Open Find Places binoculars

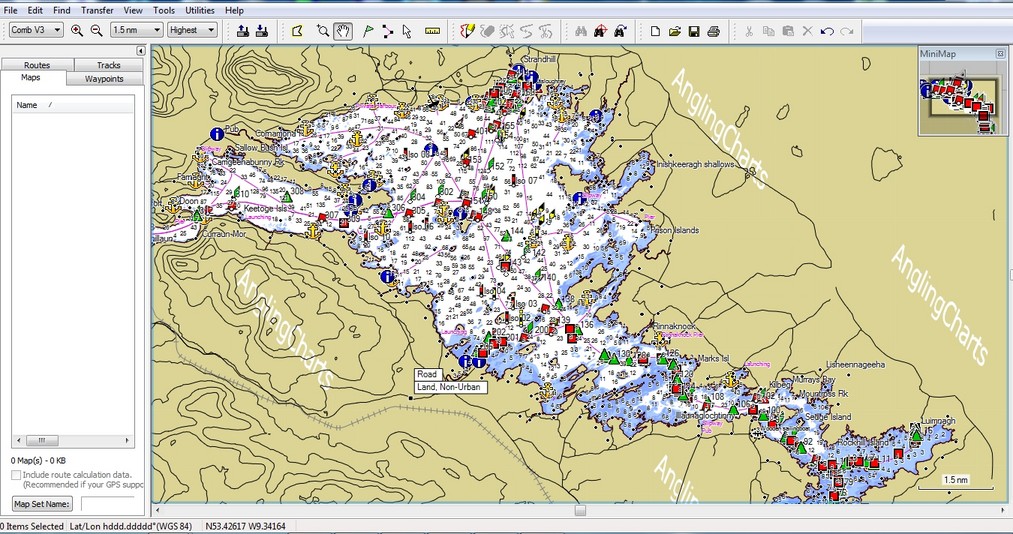581,30
